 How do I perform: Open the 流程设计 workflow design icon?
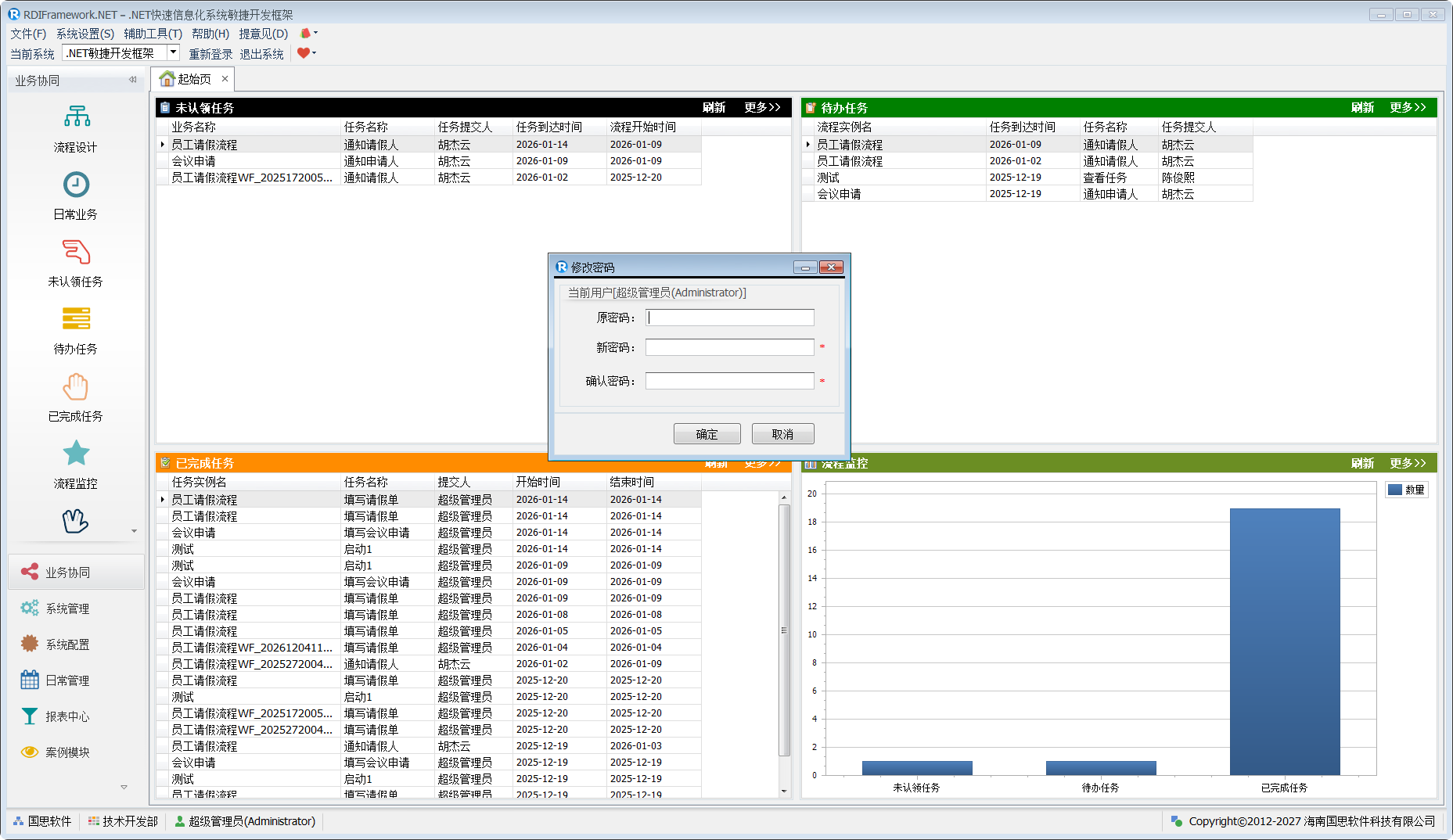coord(76,117)
